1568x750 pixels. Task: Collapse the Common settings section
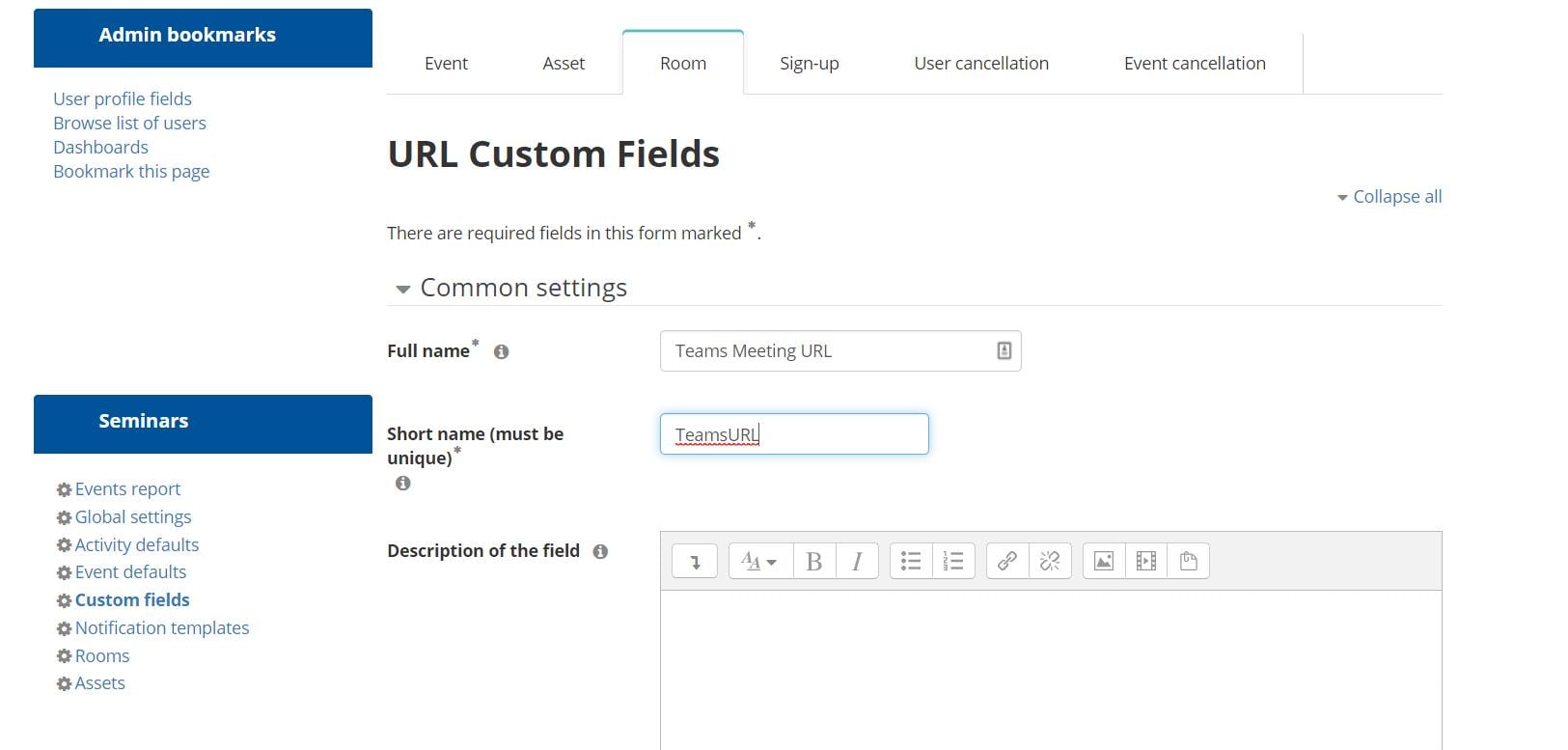click(403, 289)
